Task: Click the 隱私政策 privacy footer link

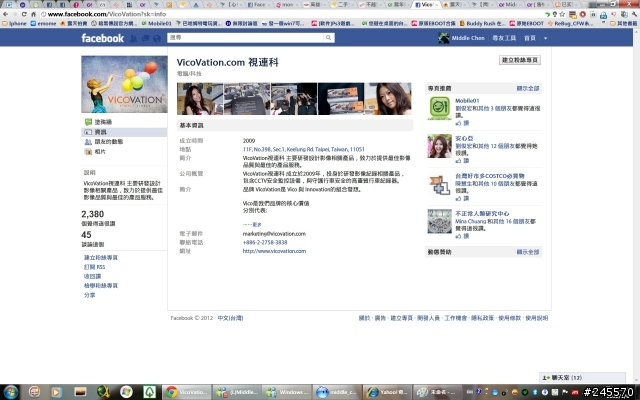Action: tap(482, 318)
